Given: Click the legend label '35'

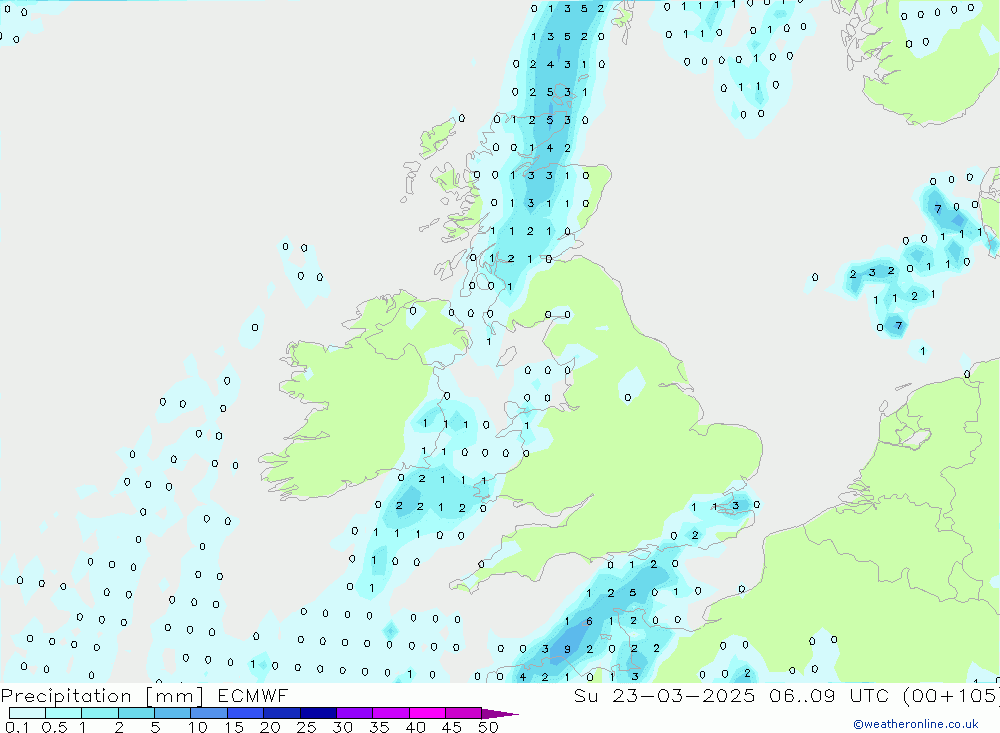Looking at the screenshot, I should [x=379, y=727].
